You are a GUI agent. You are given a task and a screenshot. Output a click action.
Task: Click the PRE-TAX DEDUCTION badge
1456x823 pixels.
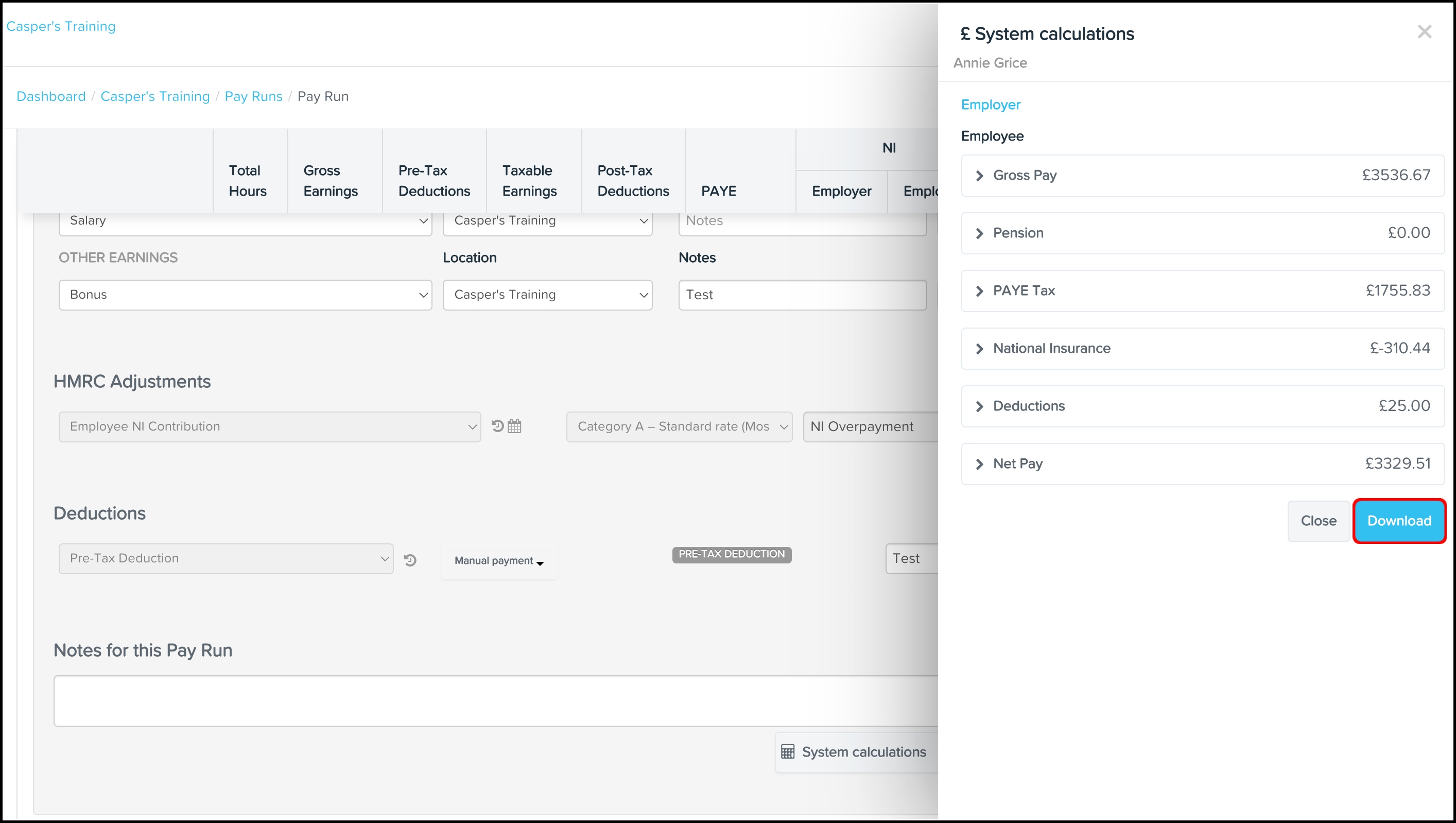point(732,554)
